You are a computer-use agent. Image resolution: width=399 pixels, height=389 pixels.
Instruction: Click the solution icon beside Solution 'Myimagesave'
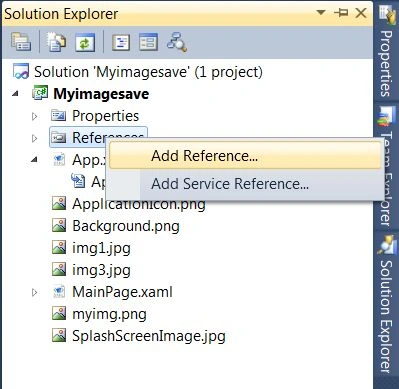tap(21, 71)
